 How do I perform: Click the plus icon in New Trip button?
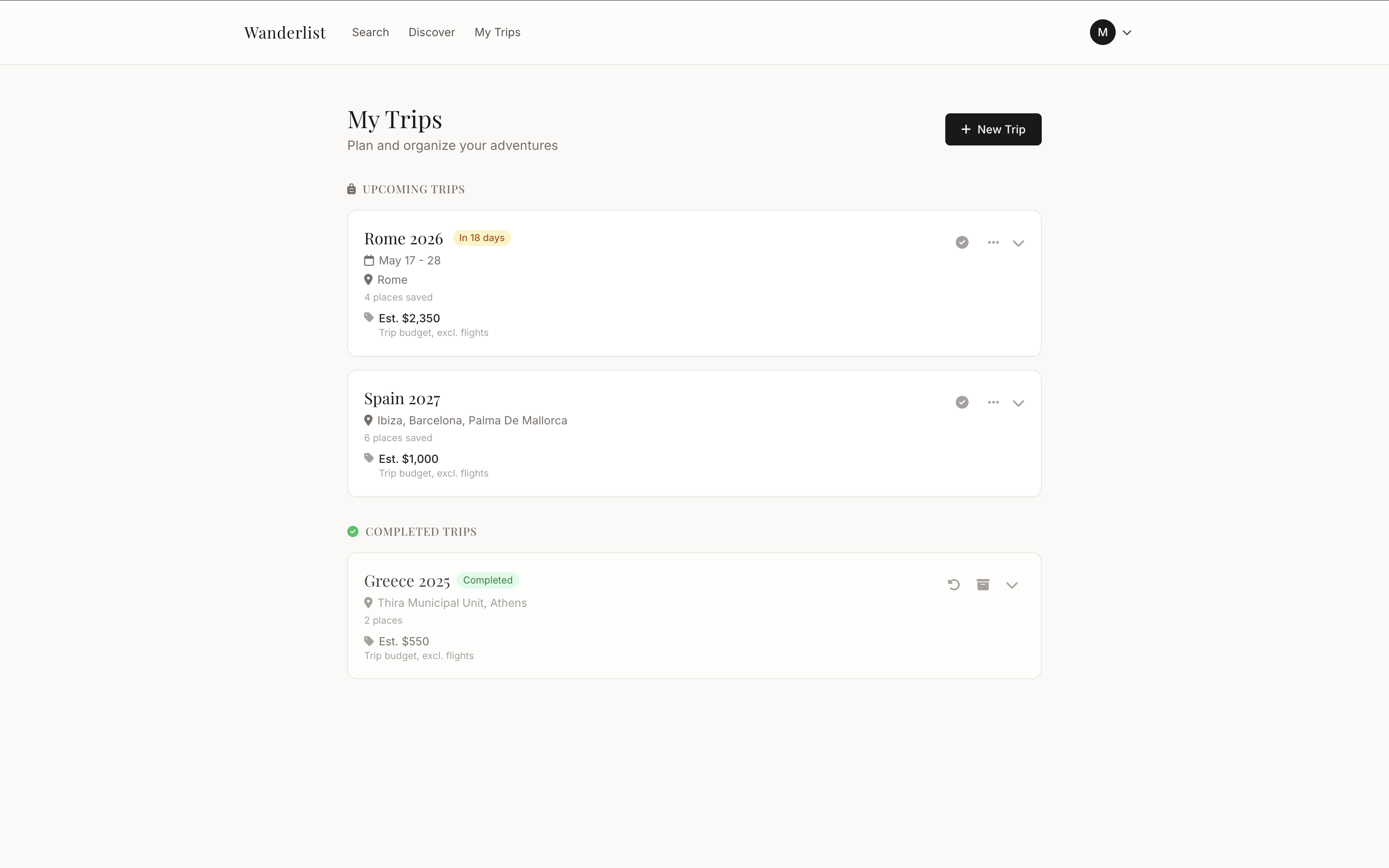(x=966, y=129)
